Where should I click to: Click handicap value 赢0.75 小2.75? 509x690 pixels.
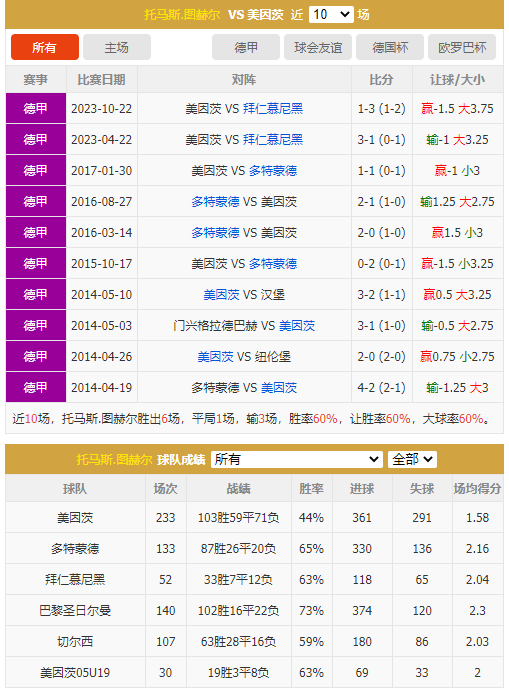coord(458,357)
